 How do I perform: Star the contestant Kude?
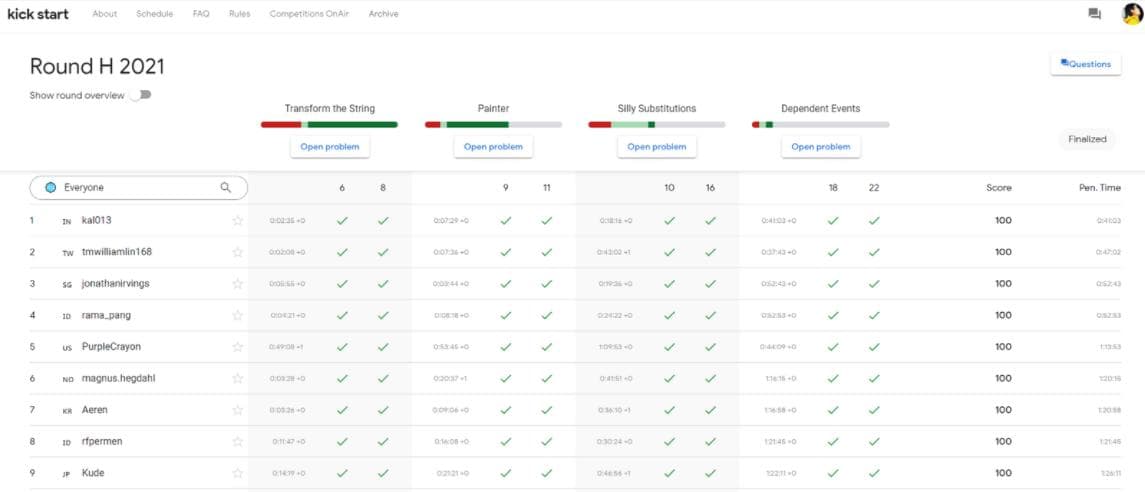click(237, 473)
